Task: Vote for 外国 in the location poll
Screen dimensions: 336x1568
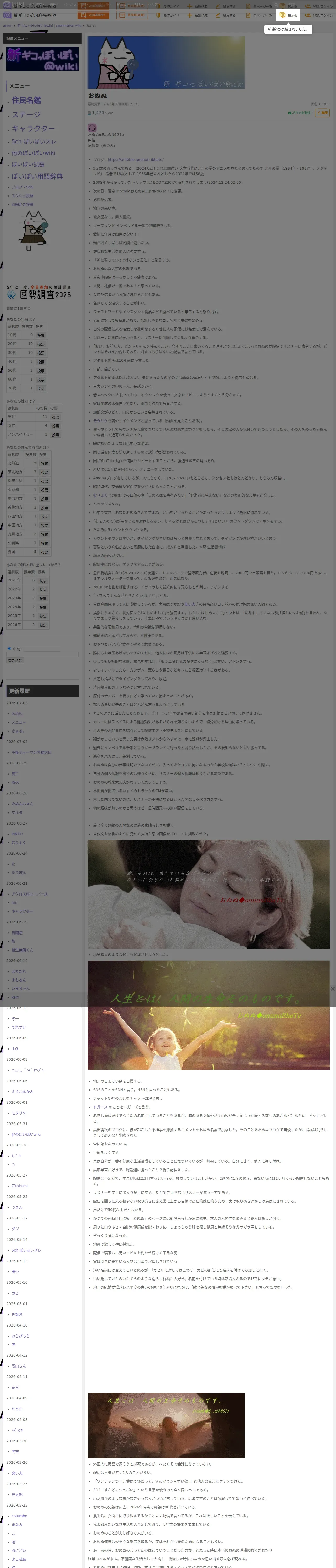Action: click(x=44, y=552)
